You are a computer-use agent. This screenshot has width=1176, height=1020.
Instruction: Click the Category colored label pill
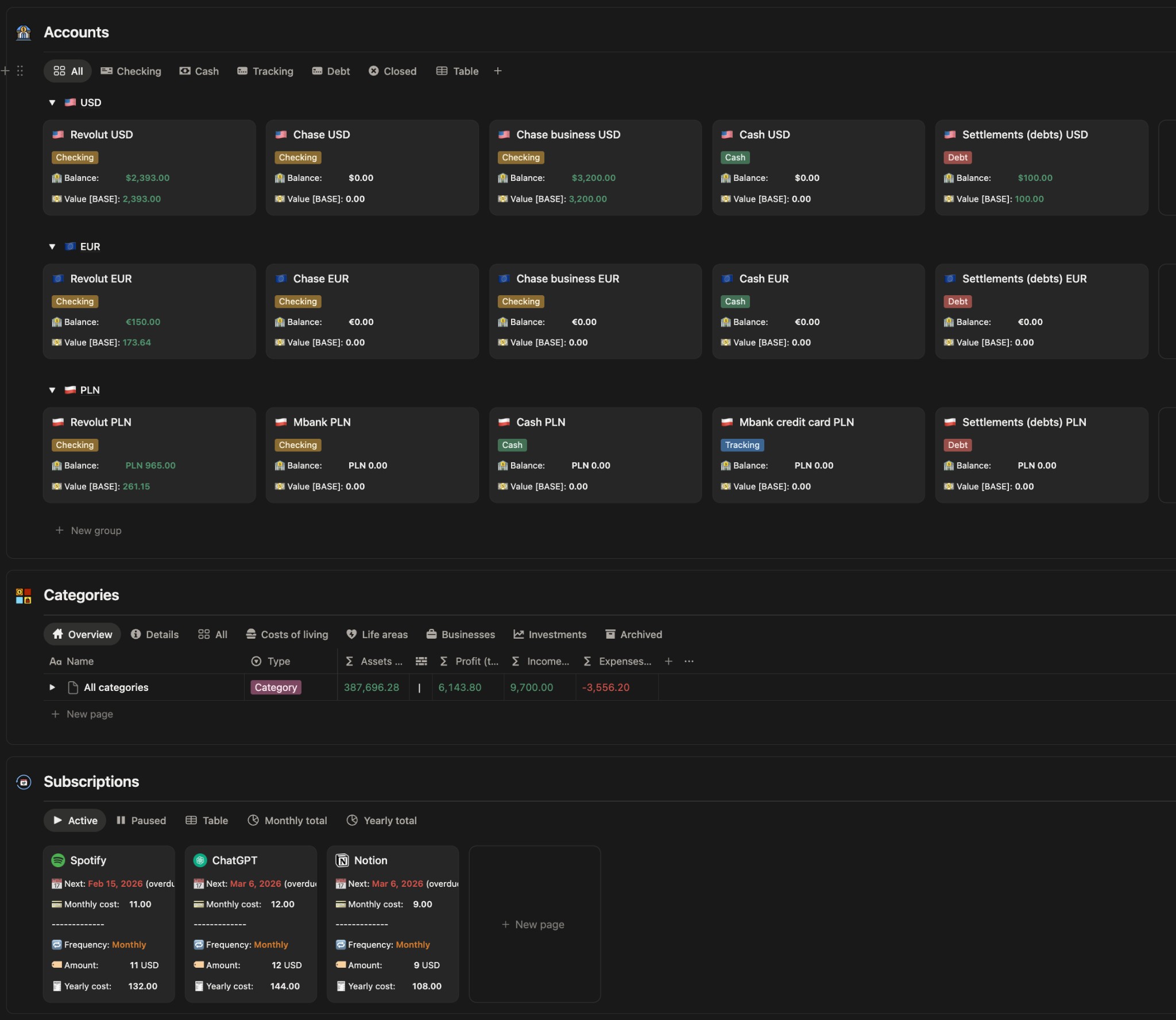click(x=275, y=687)
